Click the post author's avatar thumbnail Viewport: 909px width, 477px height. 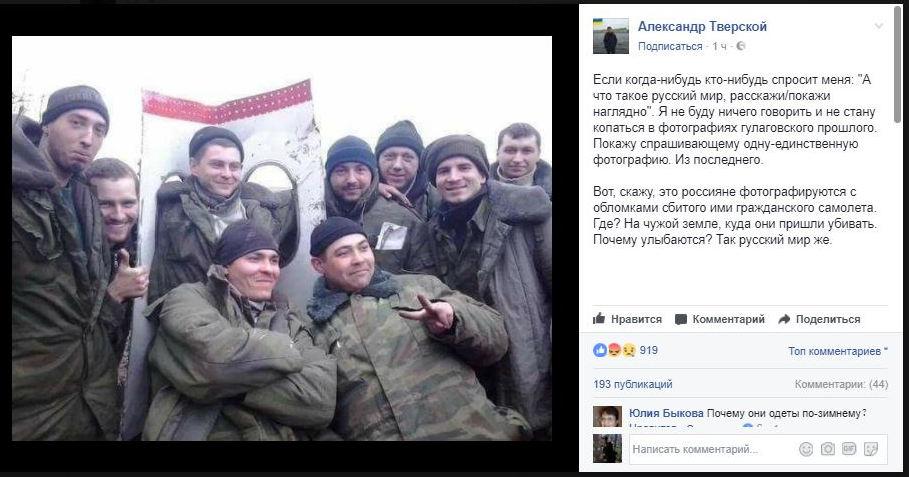610,36
